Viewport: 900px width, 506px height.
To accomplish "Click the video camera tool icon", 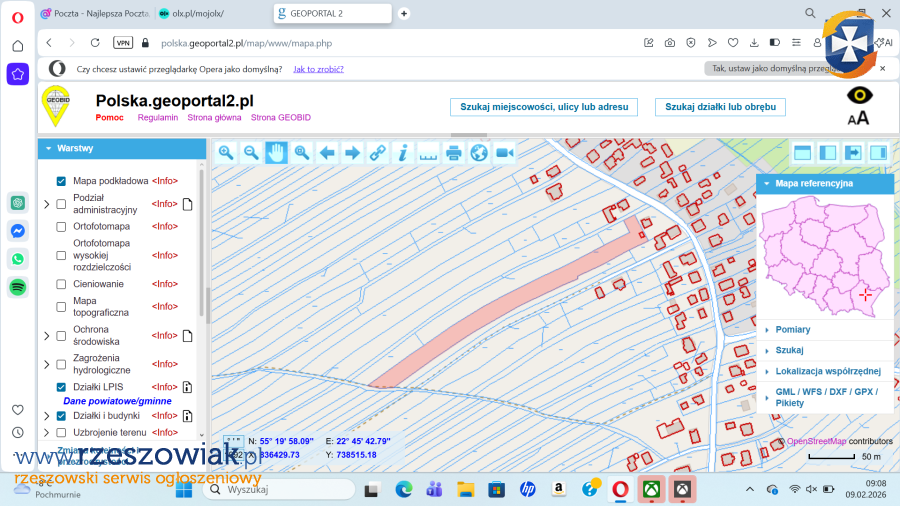I will tap(504, 153).
